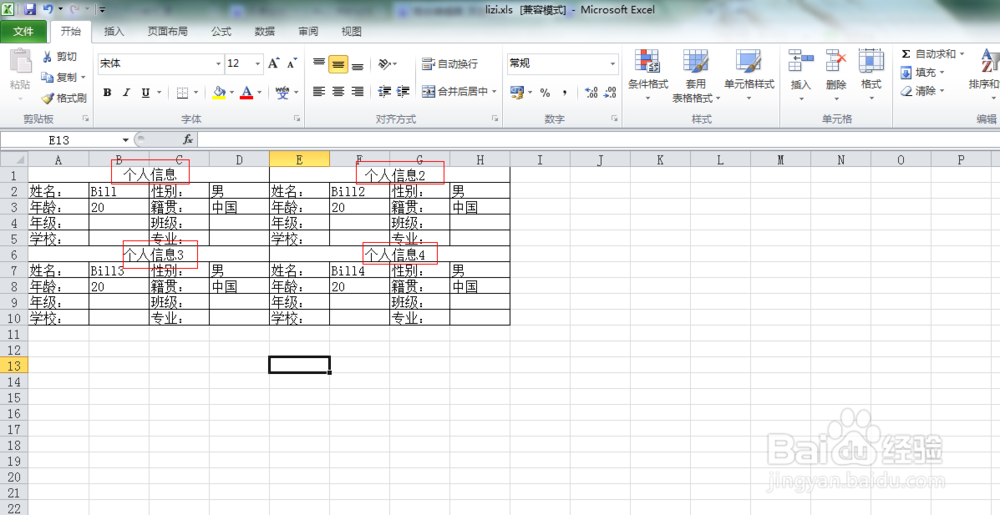
Task: Click the Format (格式) cells icon
Action: (x=871, y=60)
